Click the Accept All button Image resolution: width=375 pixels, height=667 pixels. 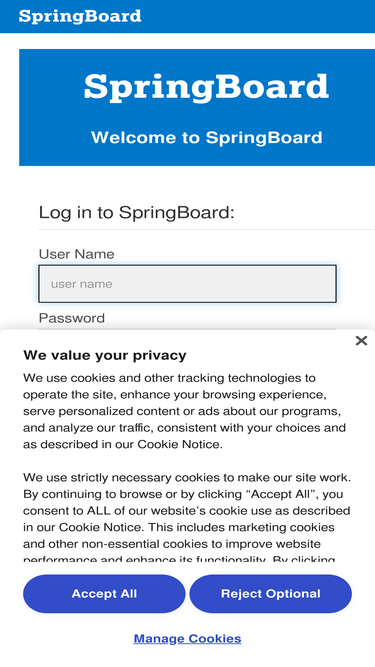click(104, 594)
